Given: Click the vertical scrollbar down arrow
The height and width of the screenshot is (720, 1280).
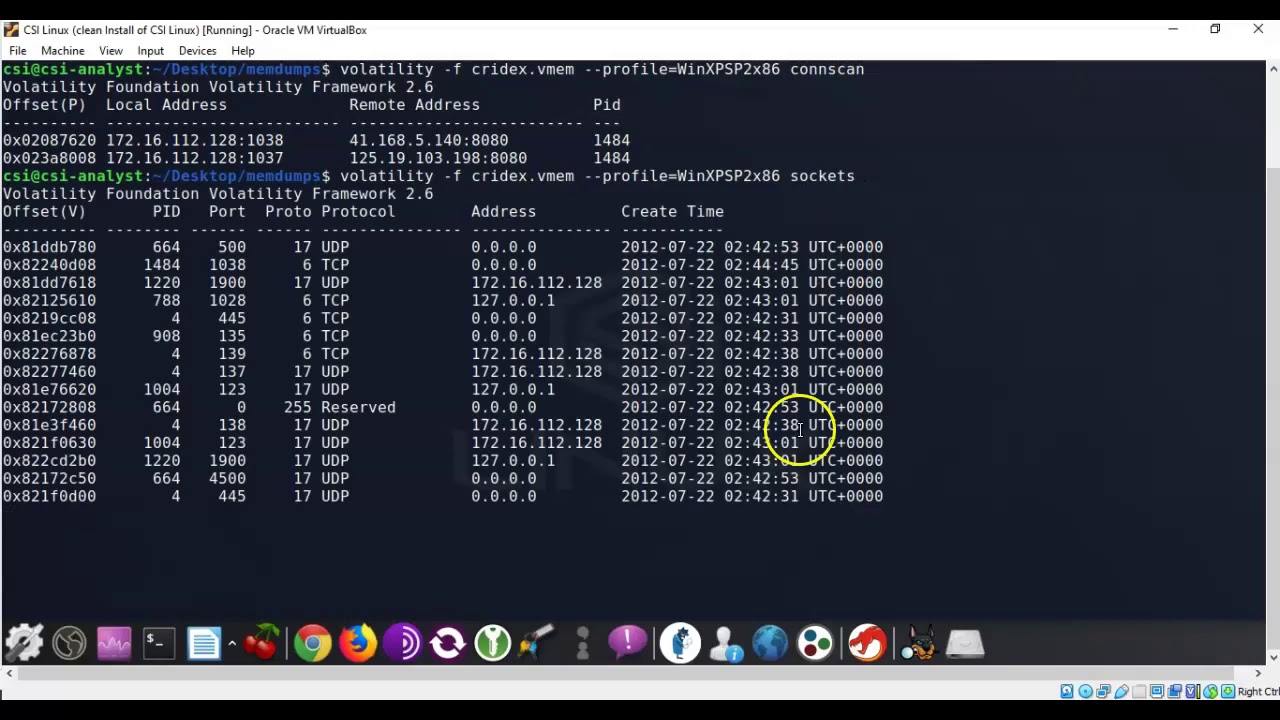Looking at the screenshot, I should [x=1272, y=657].
